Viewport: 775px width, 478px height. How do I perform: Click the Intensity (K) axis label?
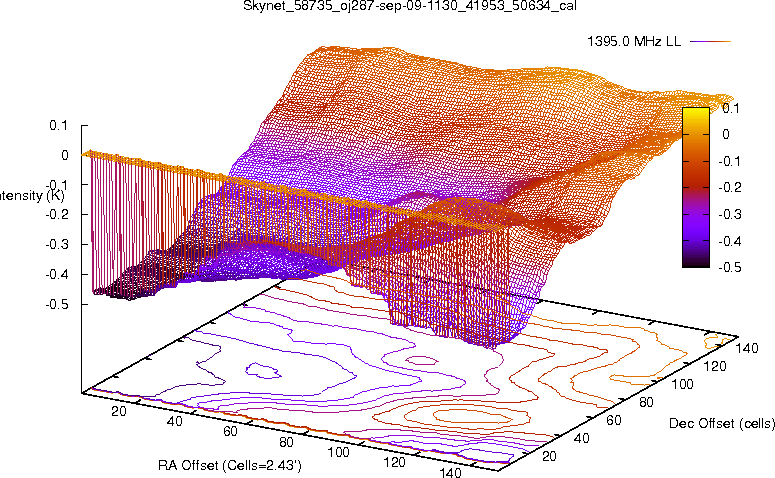tap(32, 196)
